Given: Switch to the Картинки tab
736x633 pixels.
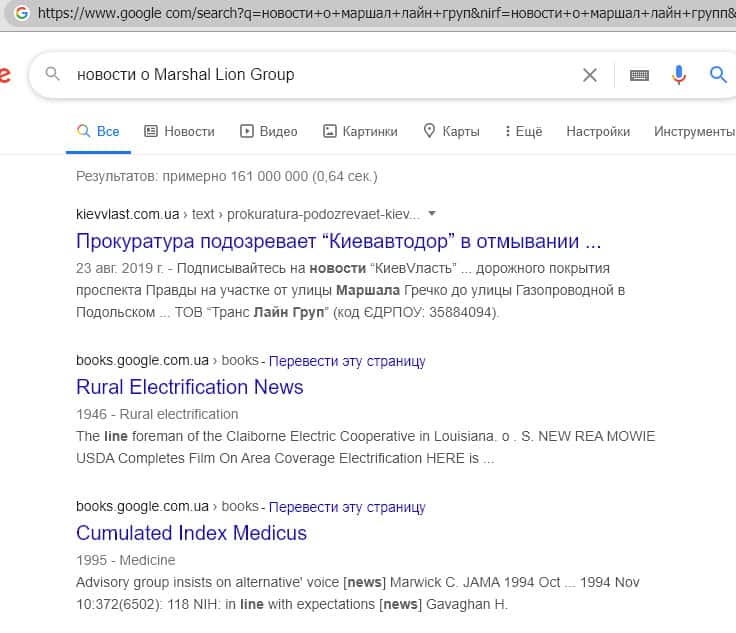Looking at the screenshot, I should (x=360, y=131).
